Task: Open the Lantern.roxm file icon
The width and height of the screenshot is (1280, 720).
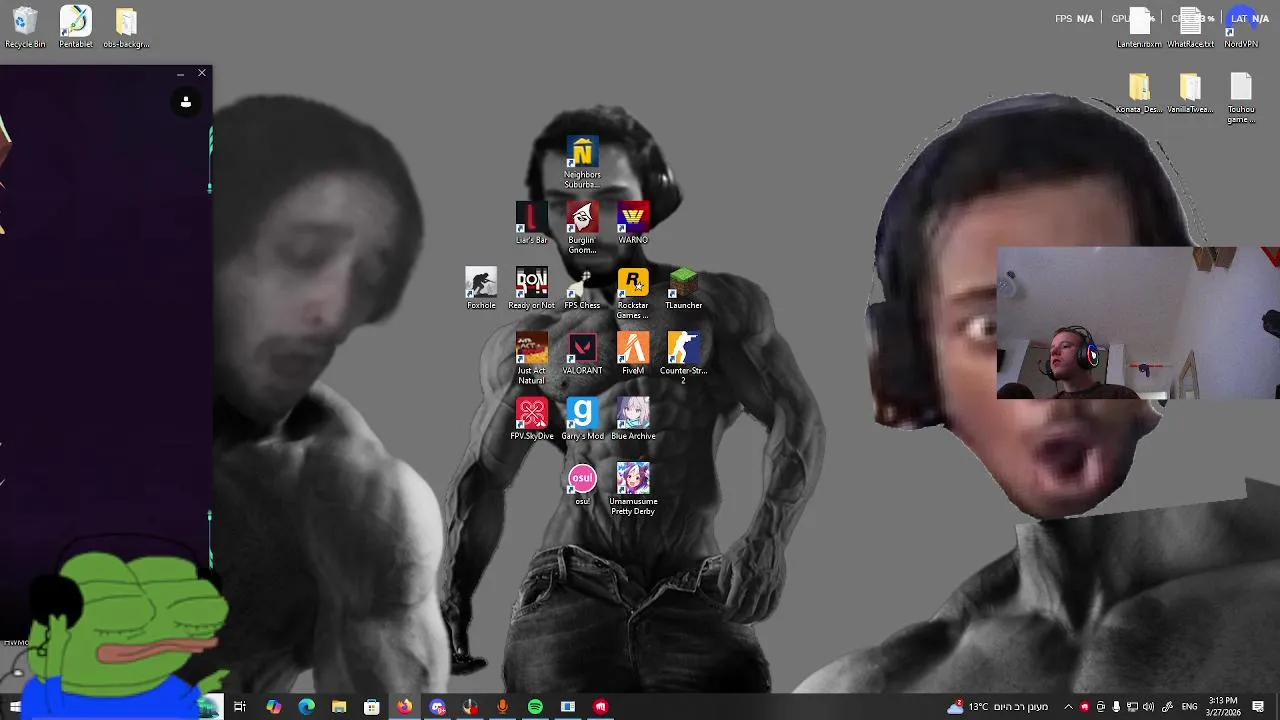Action: click(1139, 27)
